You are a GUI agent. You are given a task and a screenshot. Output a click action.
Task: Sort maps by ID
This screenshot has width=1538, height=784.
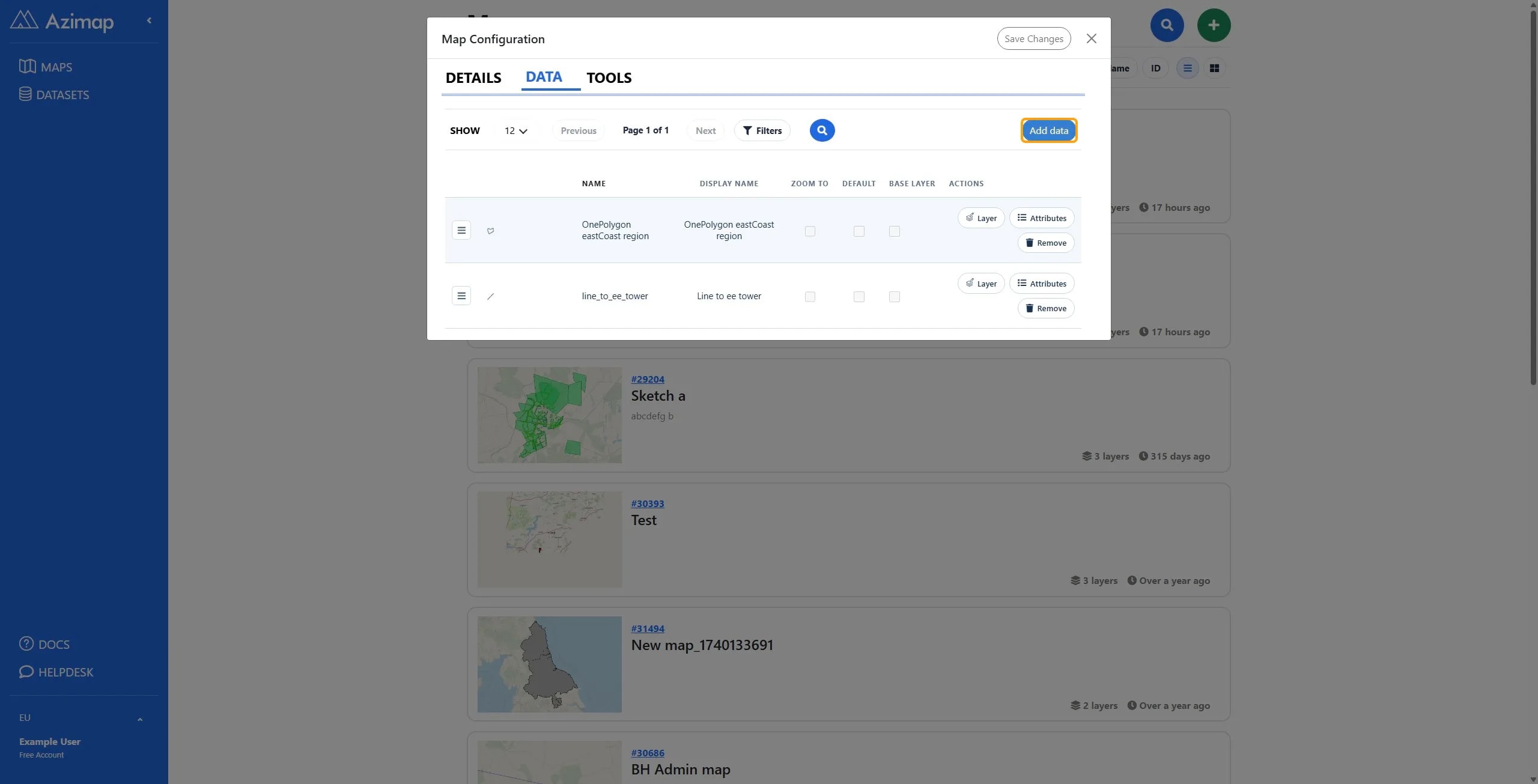coord(1155,68)
